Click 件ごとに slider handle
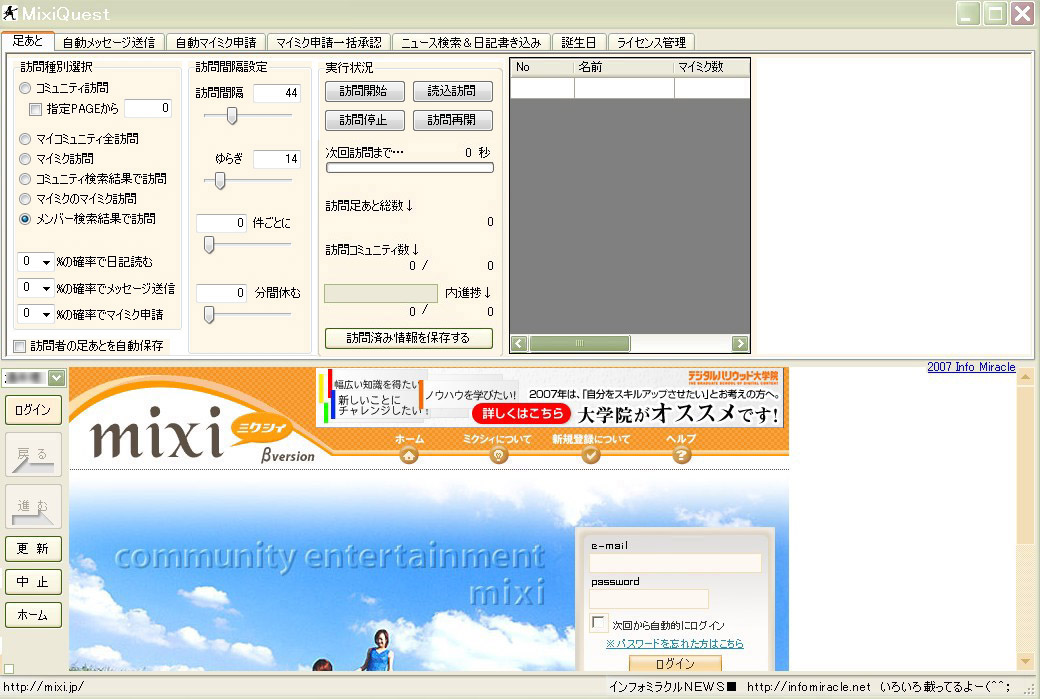The height and width of the screenshot is (699, 1040). (x=209, y=245)
